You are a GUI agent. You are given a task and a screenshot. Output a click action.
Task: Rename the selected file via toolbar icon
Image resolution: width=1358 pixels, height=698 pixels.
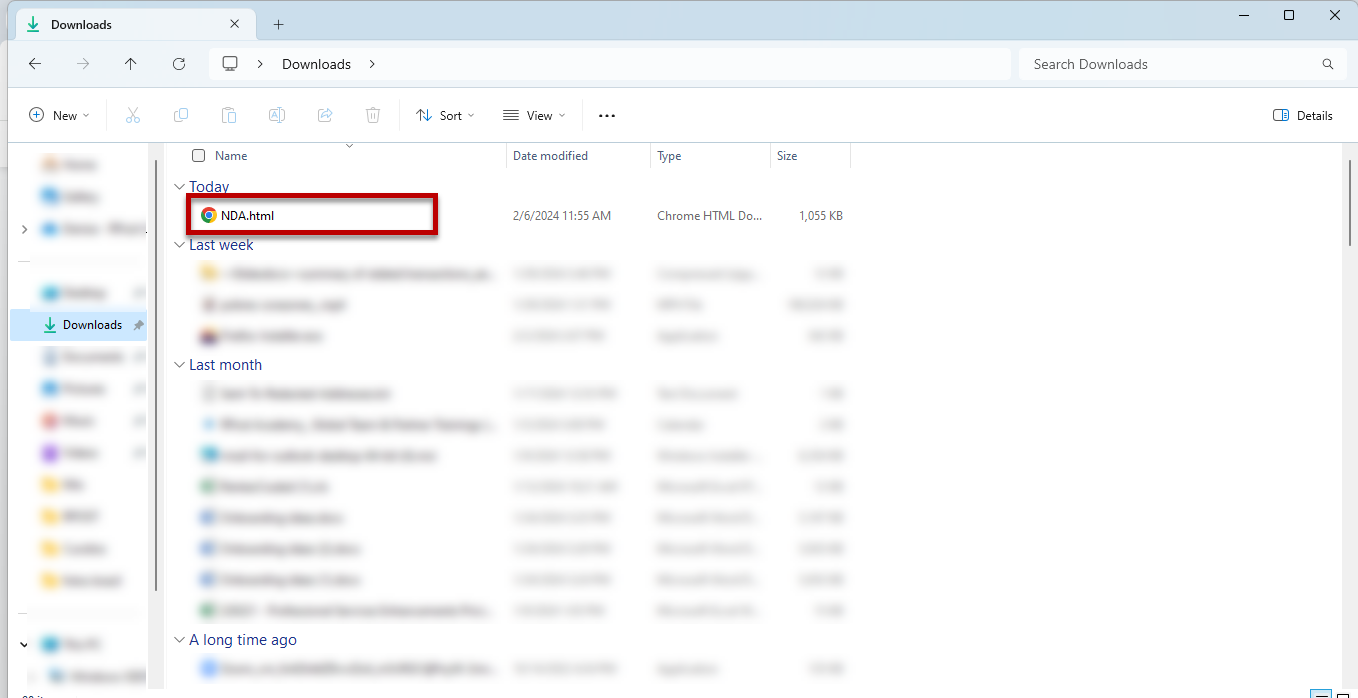point(277,115)
